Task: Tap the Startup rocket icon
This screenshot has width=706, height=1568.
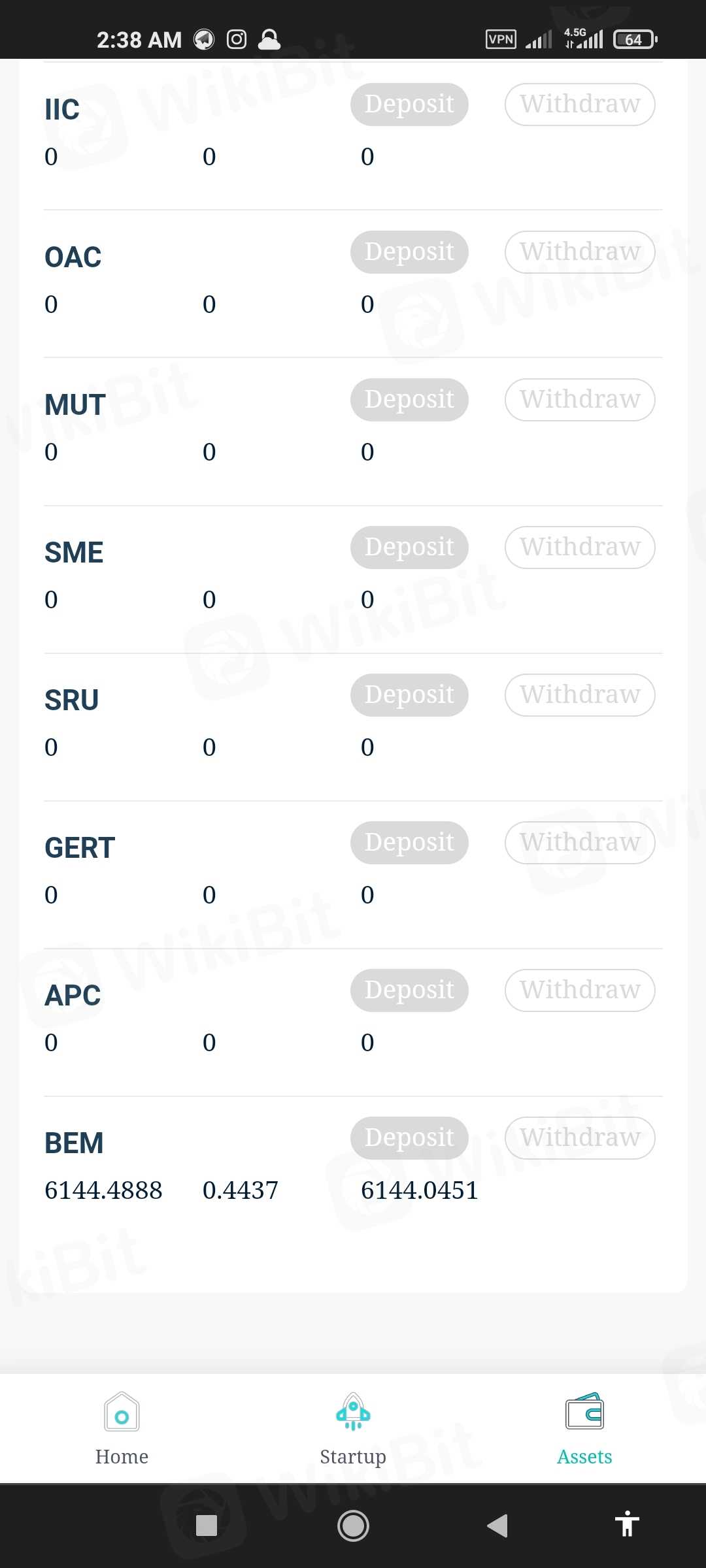Action: [x=353, y=1412]
